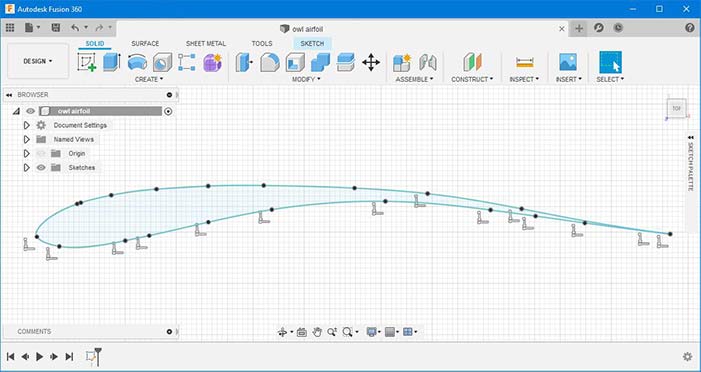Image resolution: width=701 pixels, height=372 pixels.
Task: Toggle the owl airfoil component activation radio
Action: tap(168, 111)
